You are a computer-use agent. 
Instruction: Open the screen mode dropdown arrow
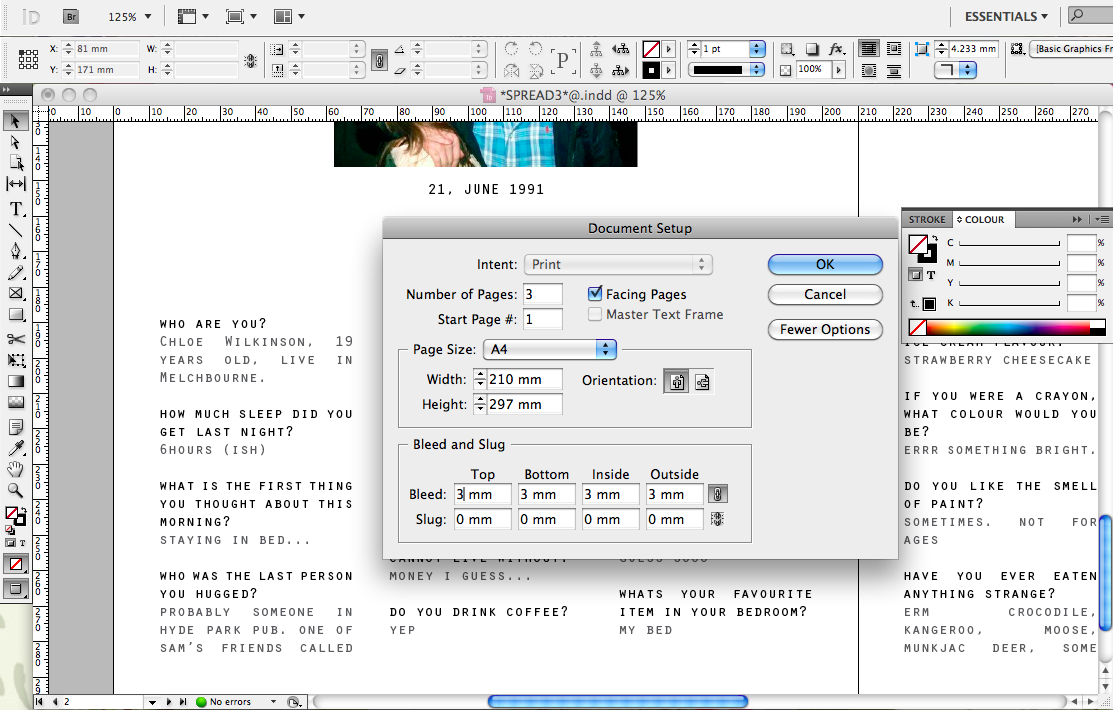252,17
